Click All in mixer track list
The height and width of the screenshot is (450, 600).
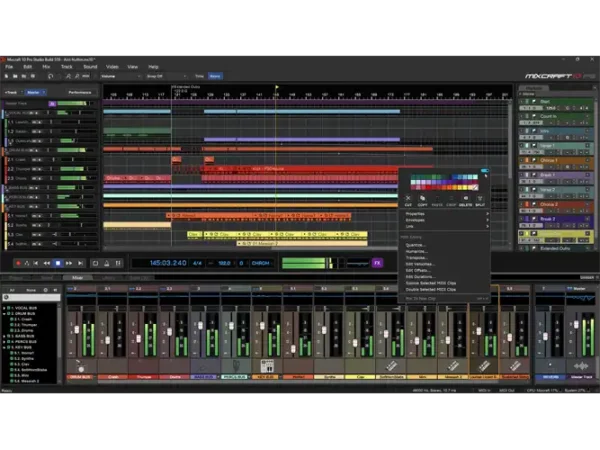pos(12,290)
